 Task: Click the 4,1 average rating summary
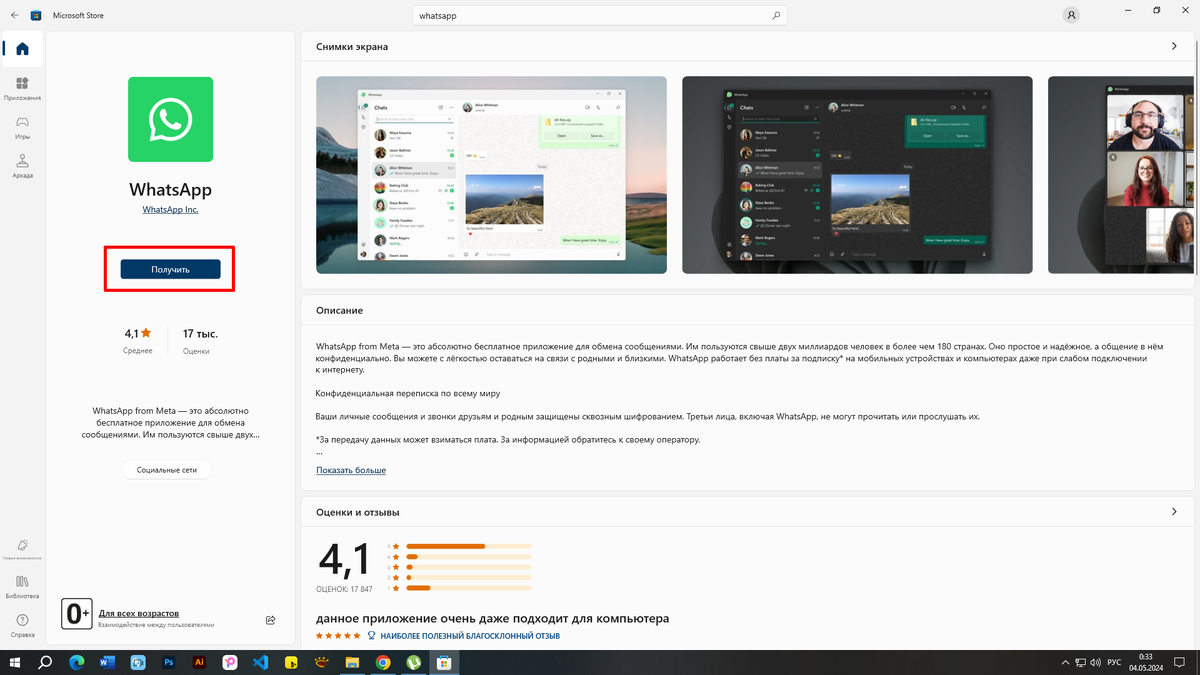138,339
